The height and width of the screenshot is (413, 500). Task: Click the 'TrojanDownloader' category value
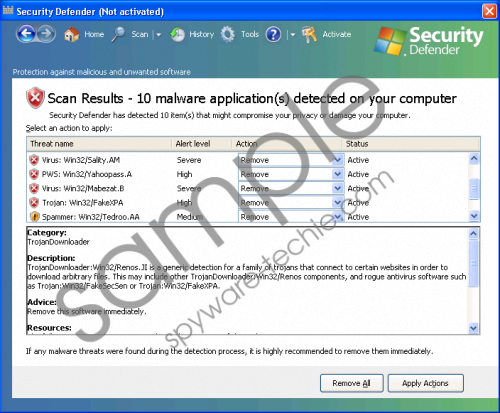tap(58, 242)
